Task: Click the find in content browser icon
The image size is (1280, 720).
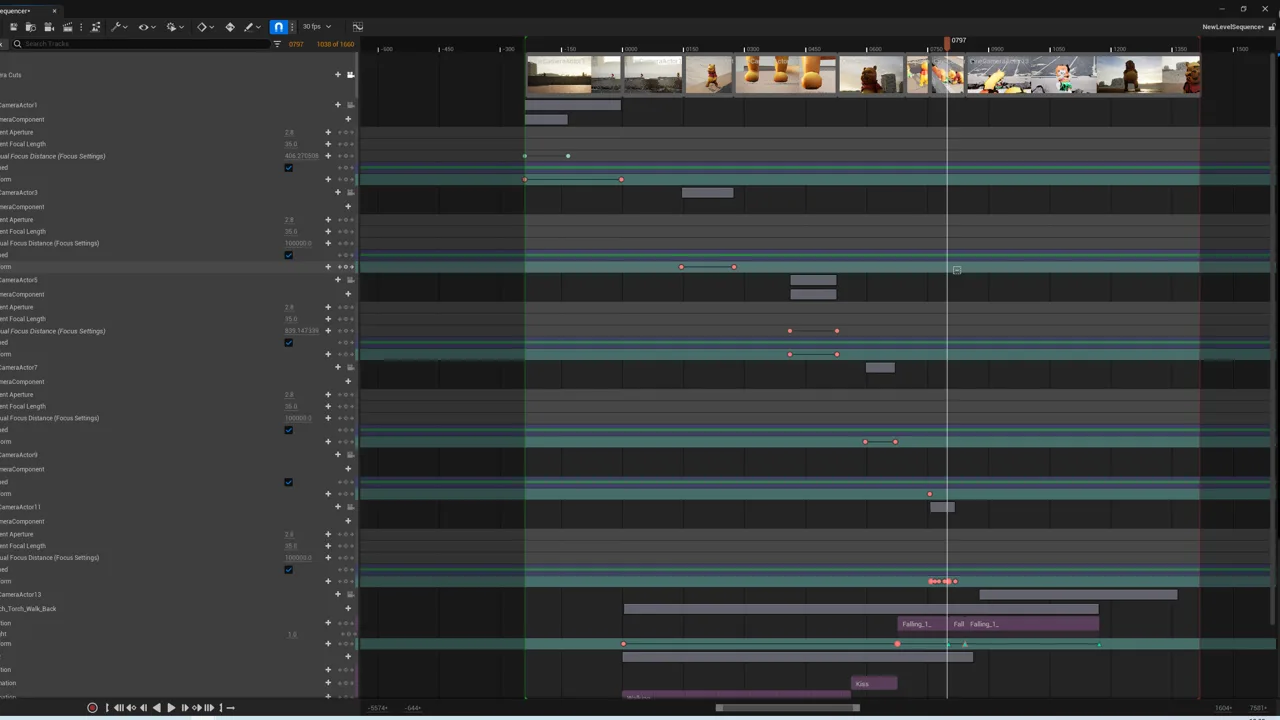Action: pyautogui.click(x=31, y=27)
